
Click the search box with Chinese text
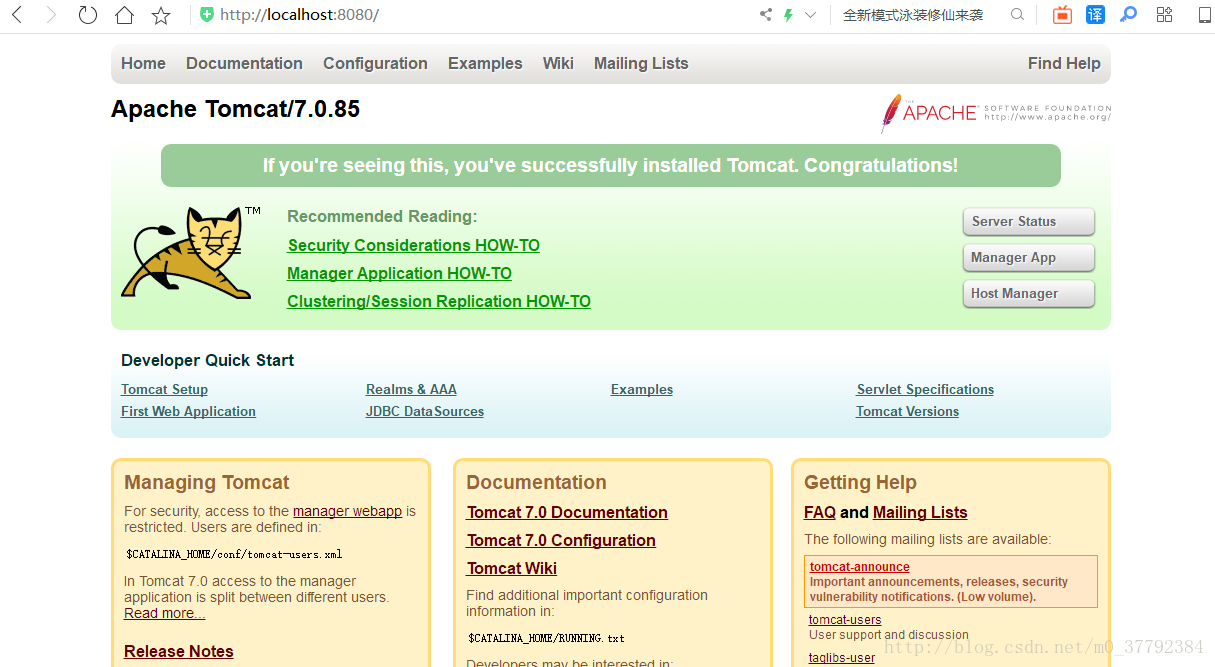coord(913,15)
